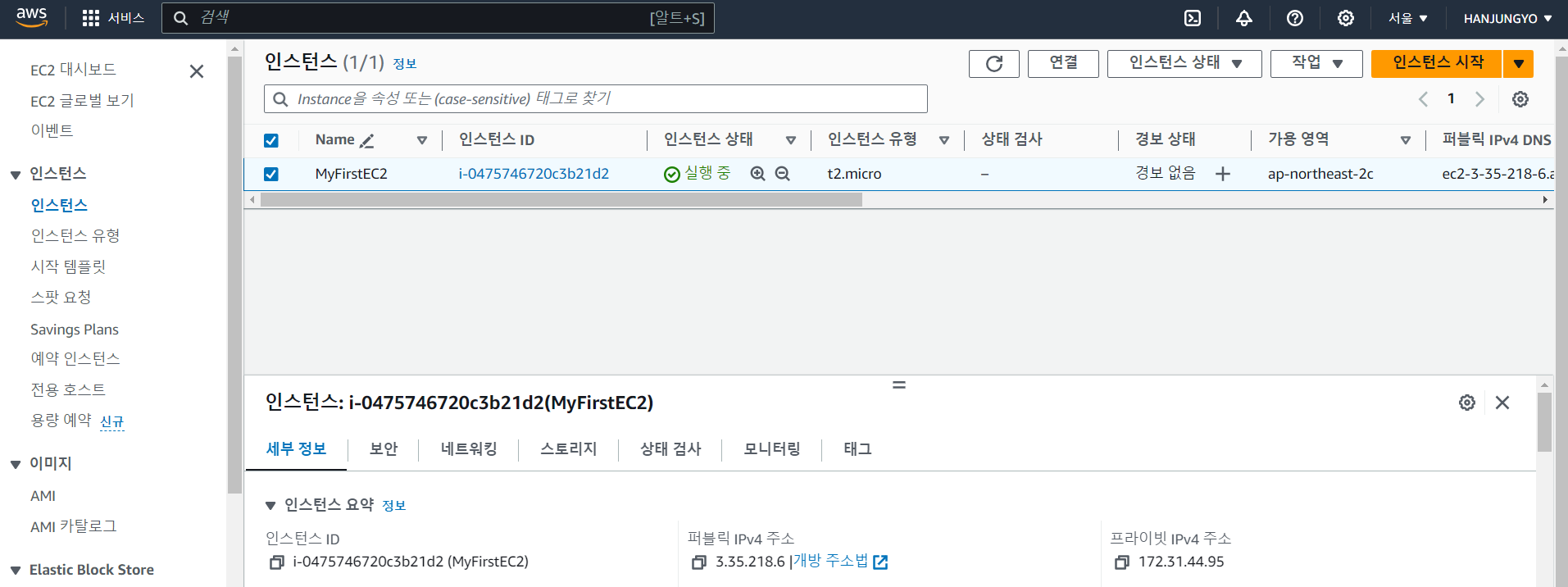Open external link icon for address
Image resolution: width=1568 pixels, height=587 pixels.
pyautogui.click(x=880, y=562)
